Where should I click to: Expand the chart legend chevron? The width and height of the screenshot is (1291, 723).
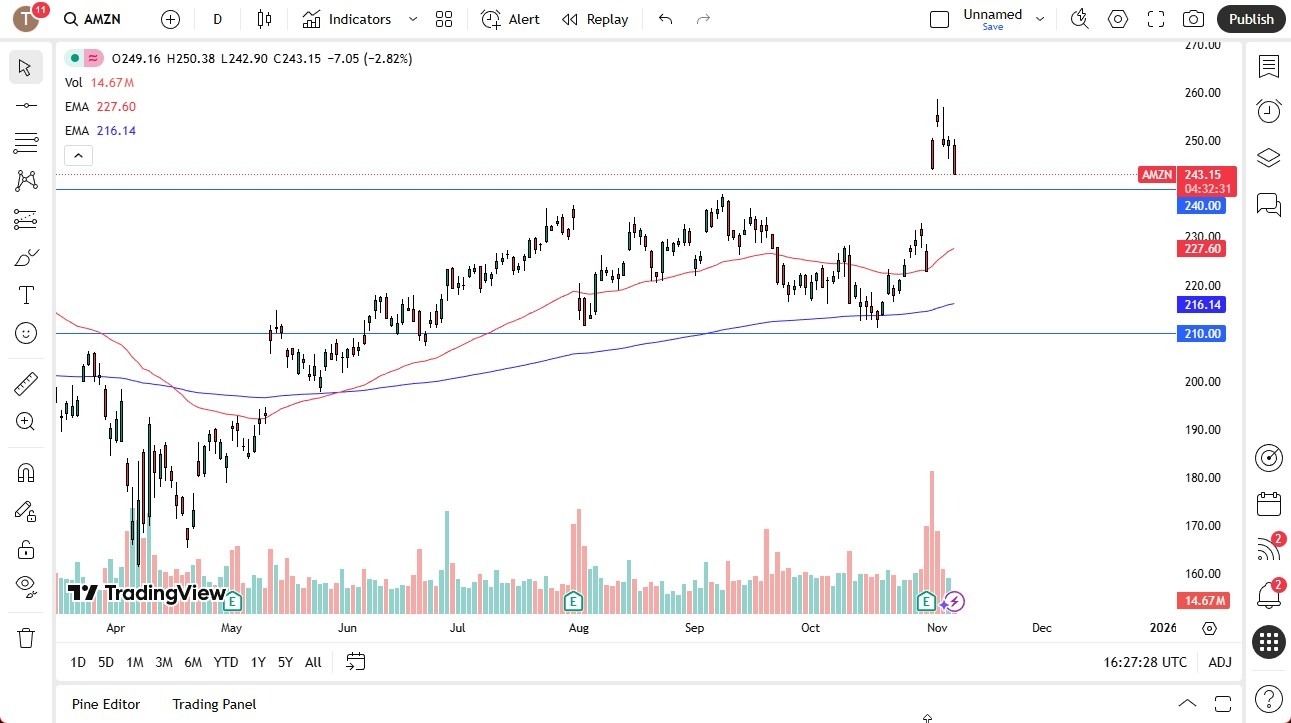[x=78, y=155]
